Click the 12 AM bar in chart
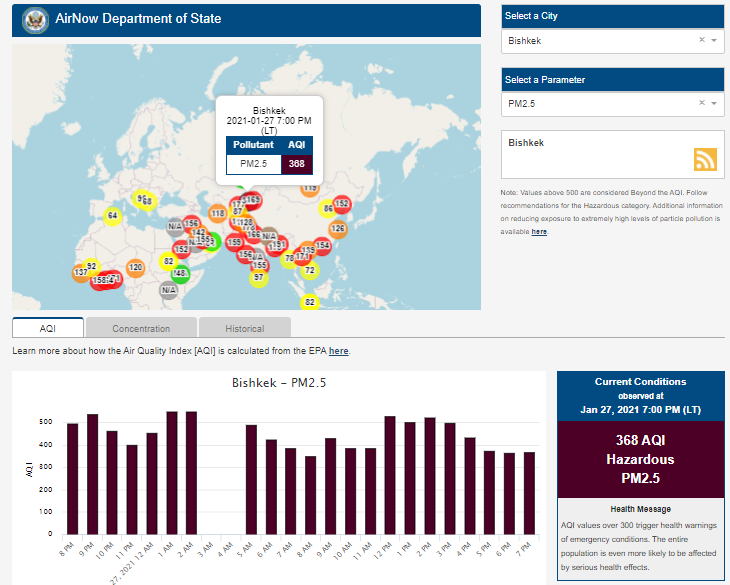 click(152, 483)
